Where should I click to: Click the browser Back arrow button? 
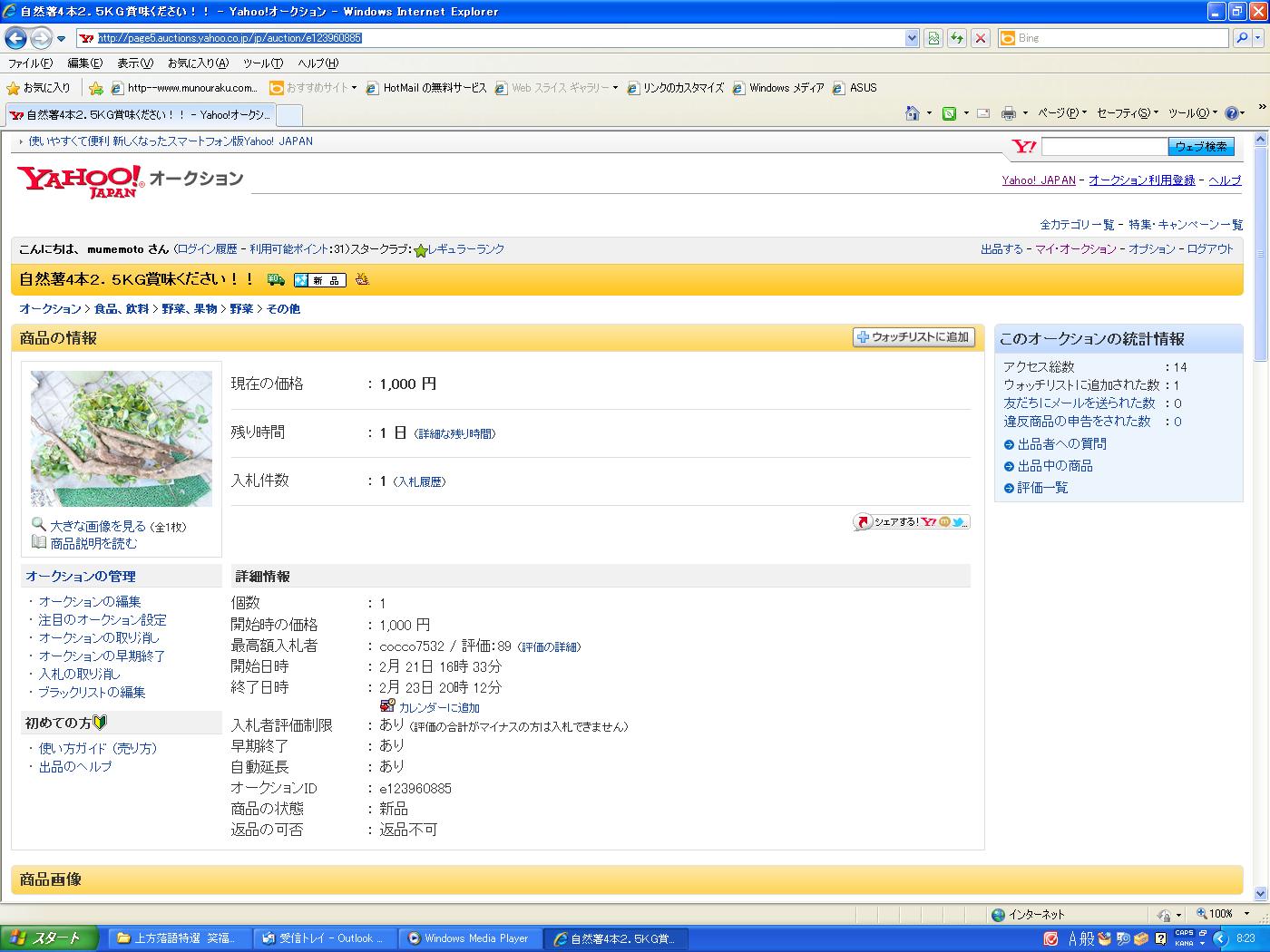(x=15, y=38)
